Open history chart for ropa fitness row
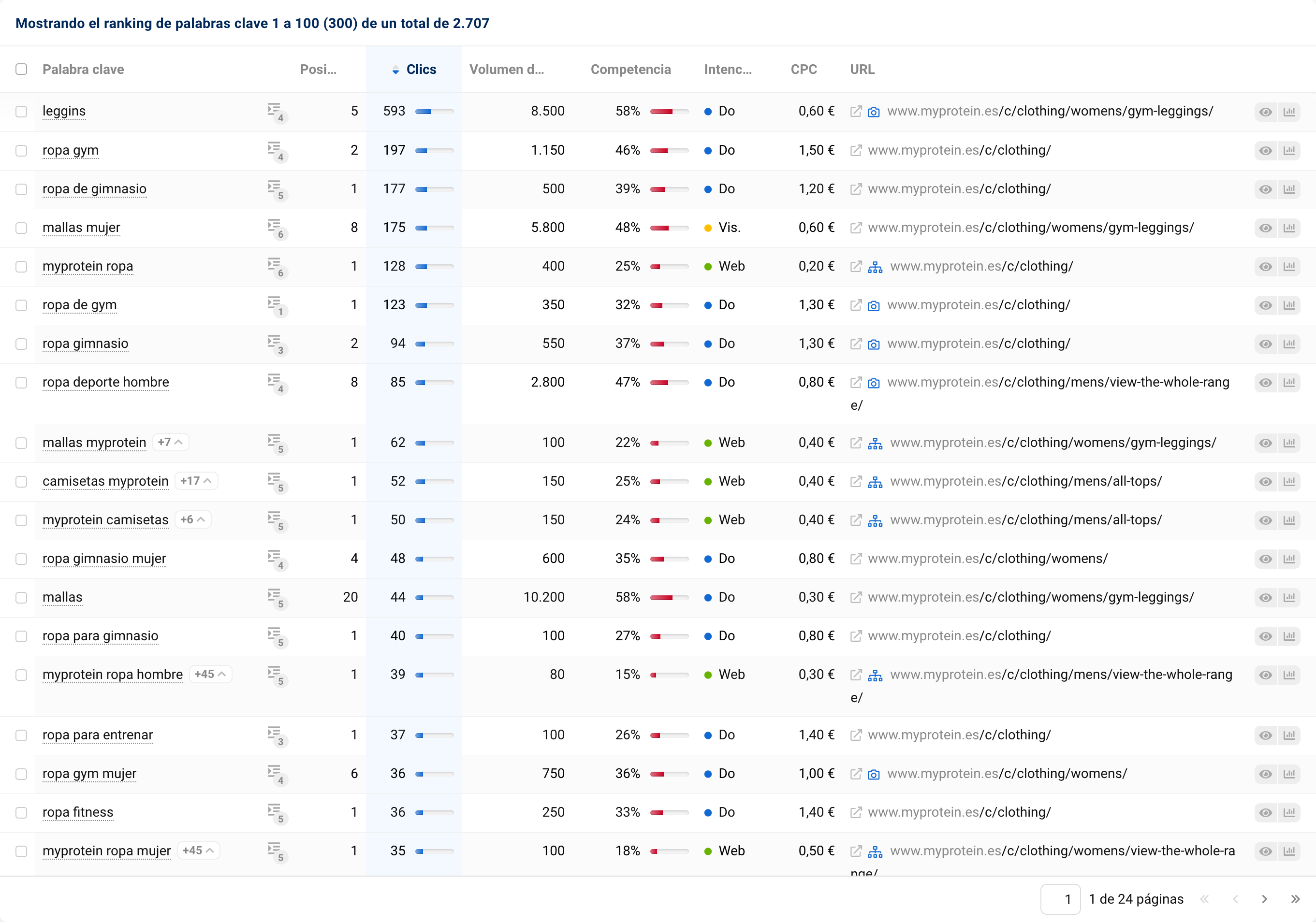Image resolution: width=1316 pixels, height=922 pixels. (x=1289, y=813)
